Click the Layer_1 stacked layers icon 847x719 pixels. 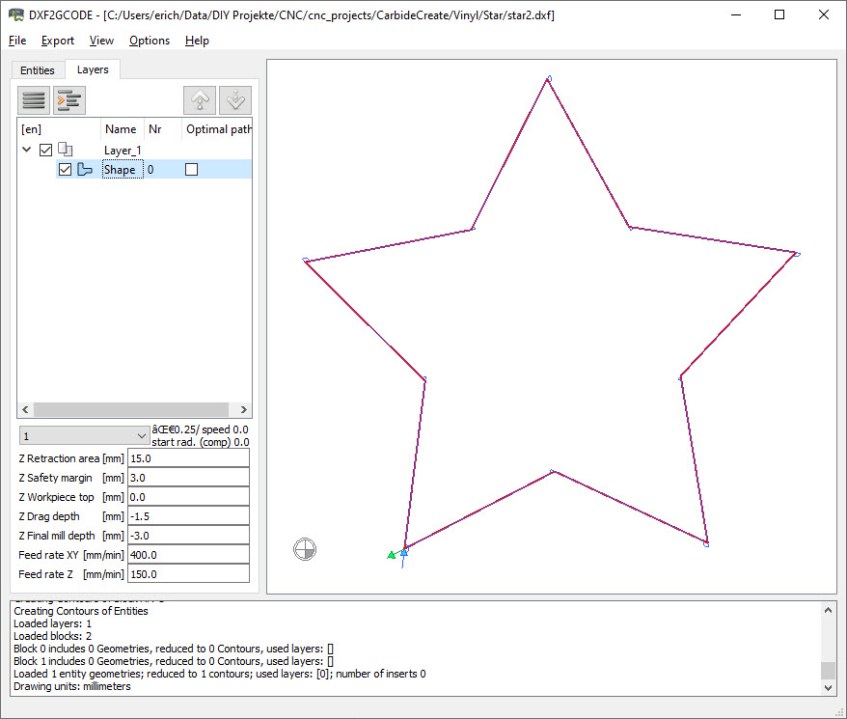coord(66,150)
